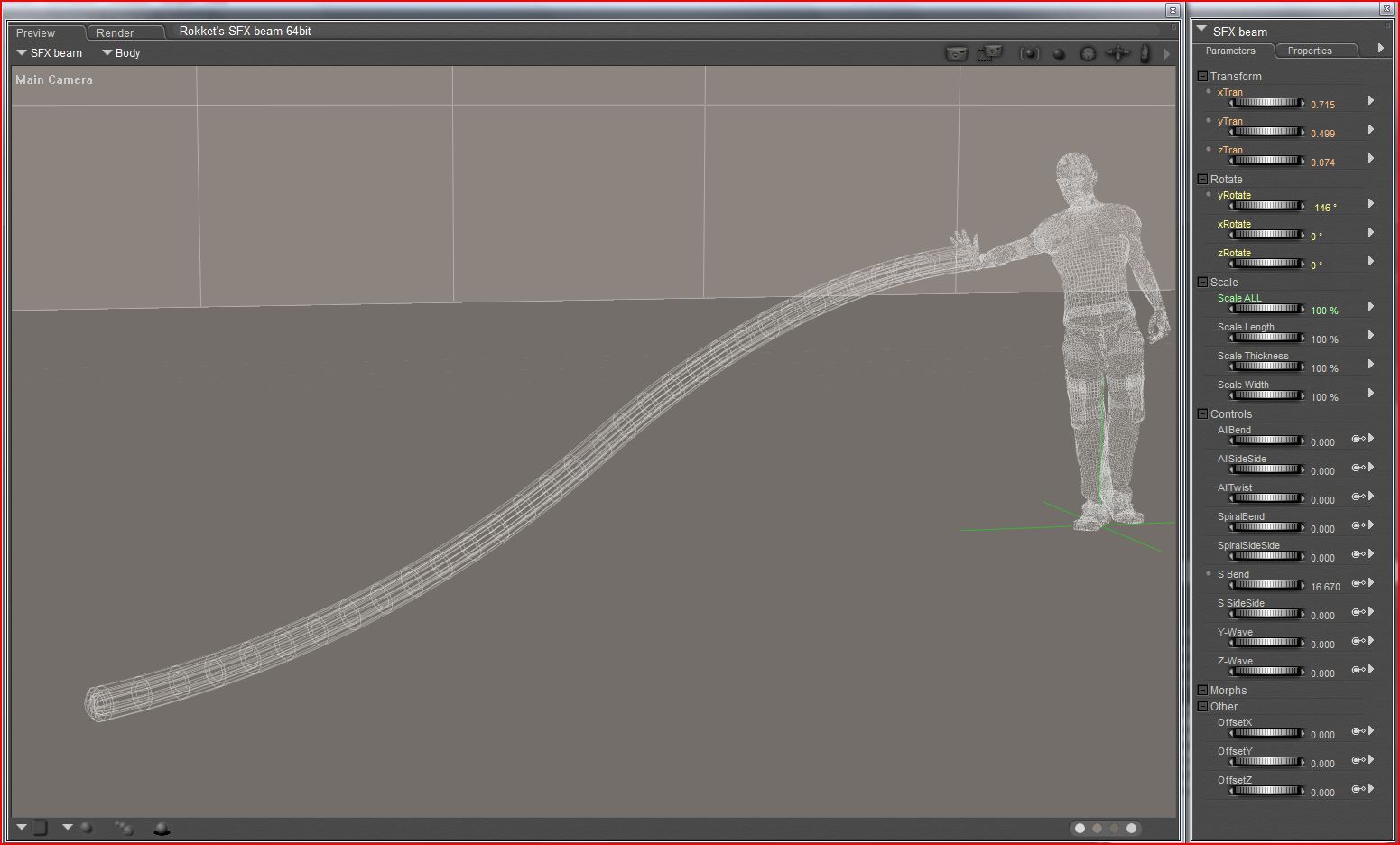
Task: Select the first white viewport layout dot
Action: coord(1080,828)
